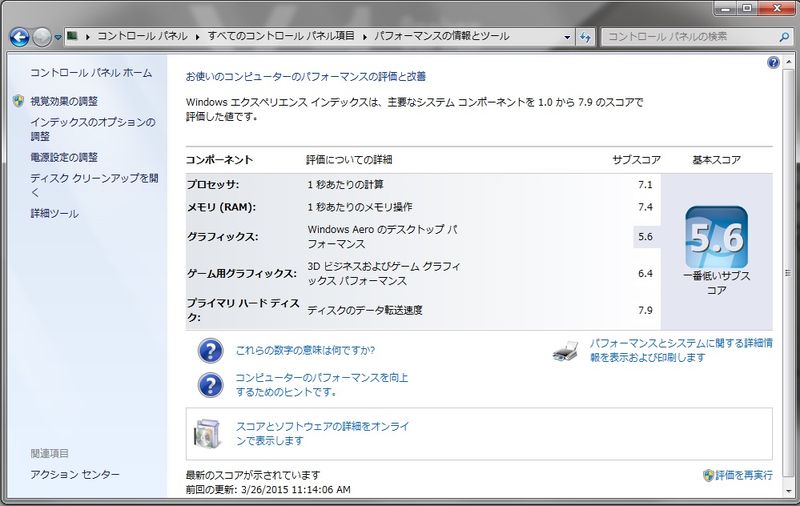Screen dimensions: 800x506
Task: Click the プライマリ ハード ディスク subscore 7.9
Action: click(645, 310)
